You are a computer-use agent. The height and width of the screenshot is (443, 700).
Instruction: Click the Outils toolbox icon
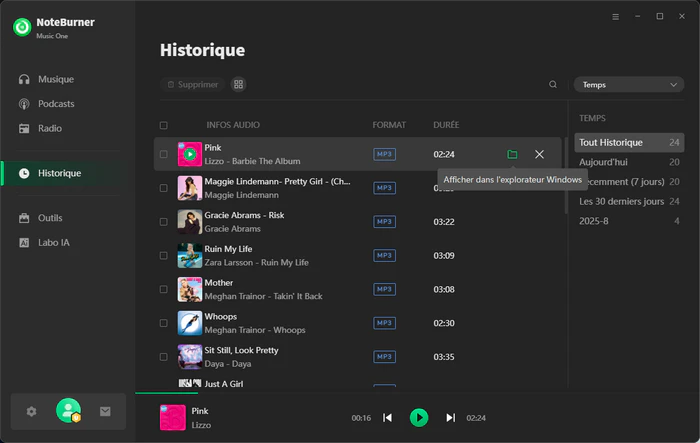24,218
